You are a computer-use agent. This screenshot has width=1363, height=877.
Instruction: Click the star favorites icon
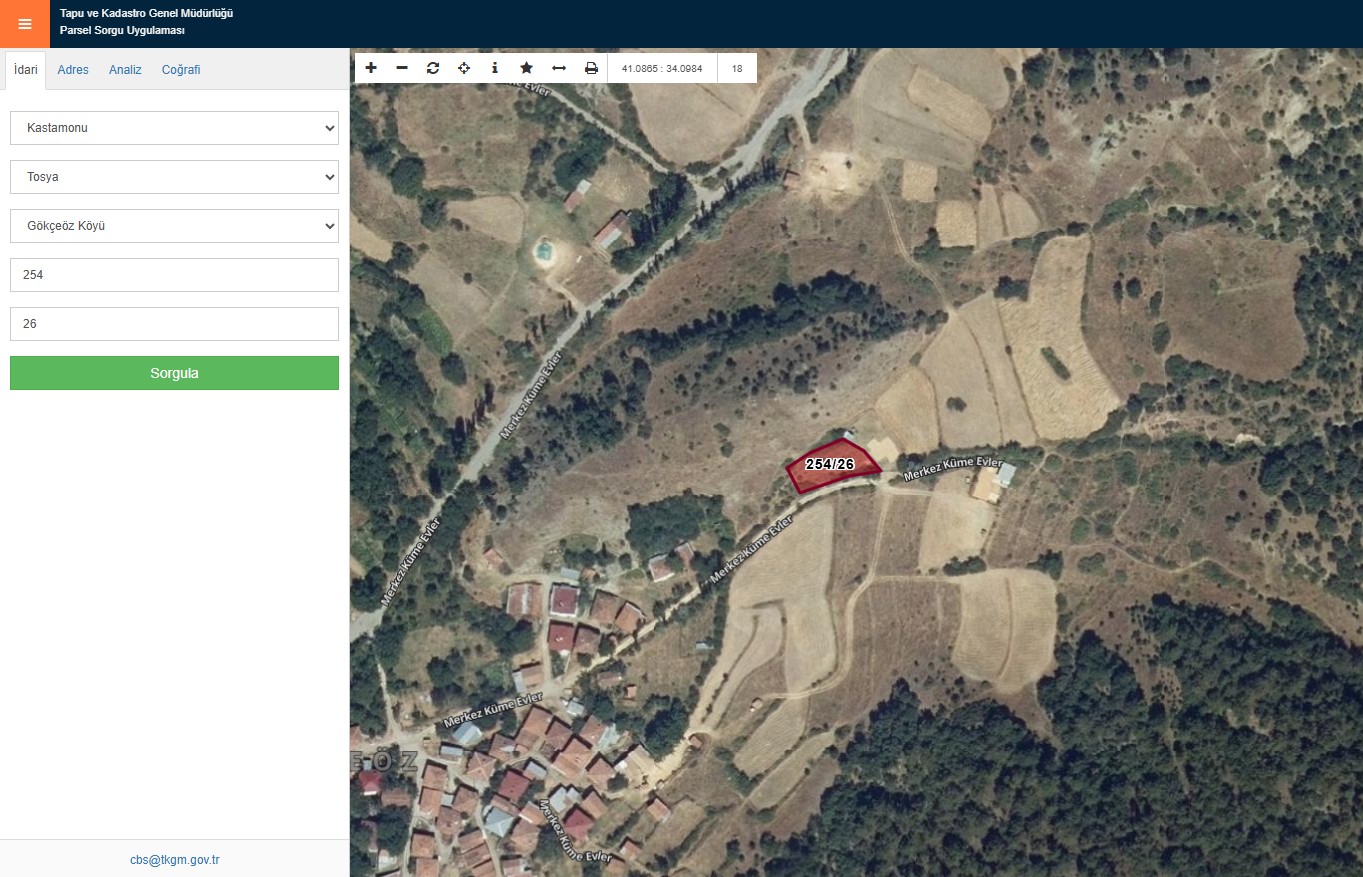(x=526, y=68)
